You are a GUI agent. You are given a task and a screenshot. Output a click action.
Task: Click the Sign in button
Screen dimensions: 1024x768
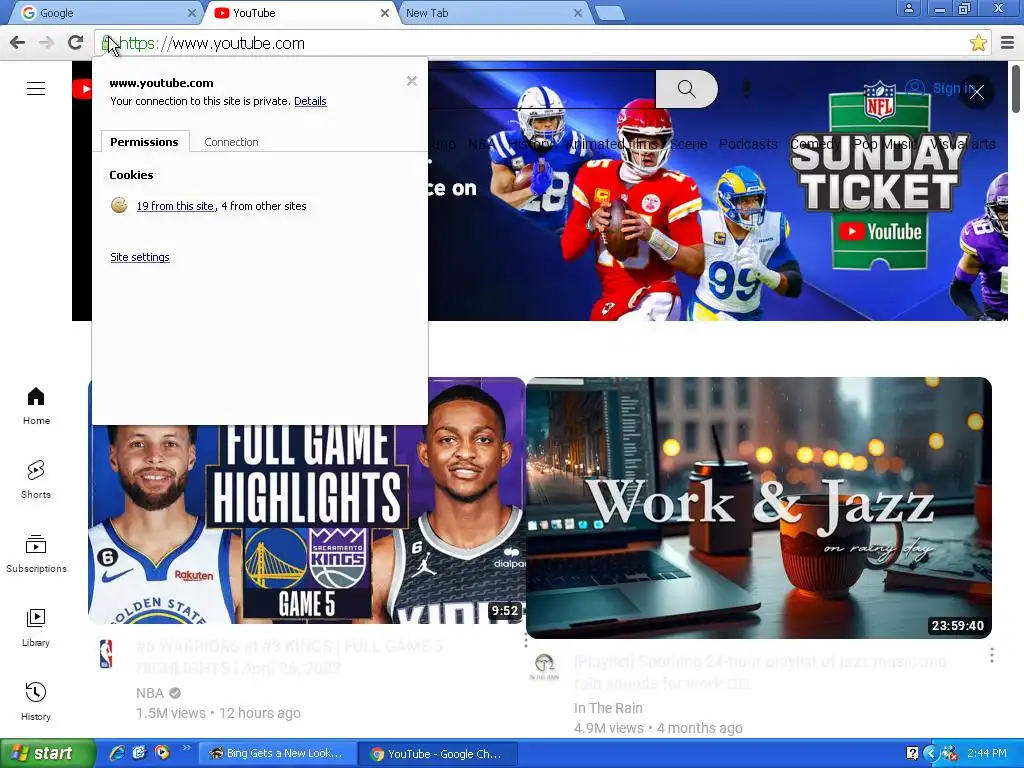940,88
